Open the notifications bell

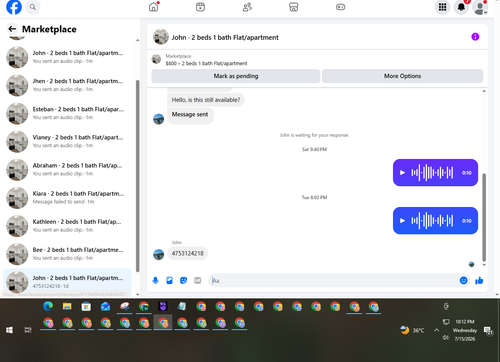[461, 7]
